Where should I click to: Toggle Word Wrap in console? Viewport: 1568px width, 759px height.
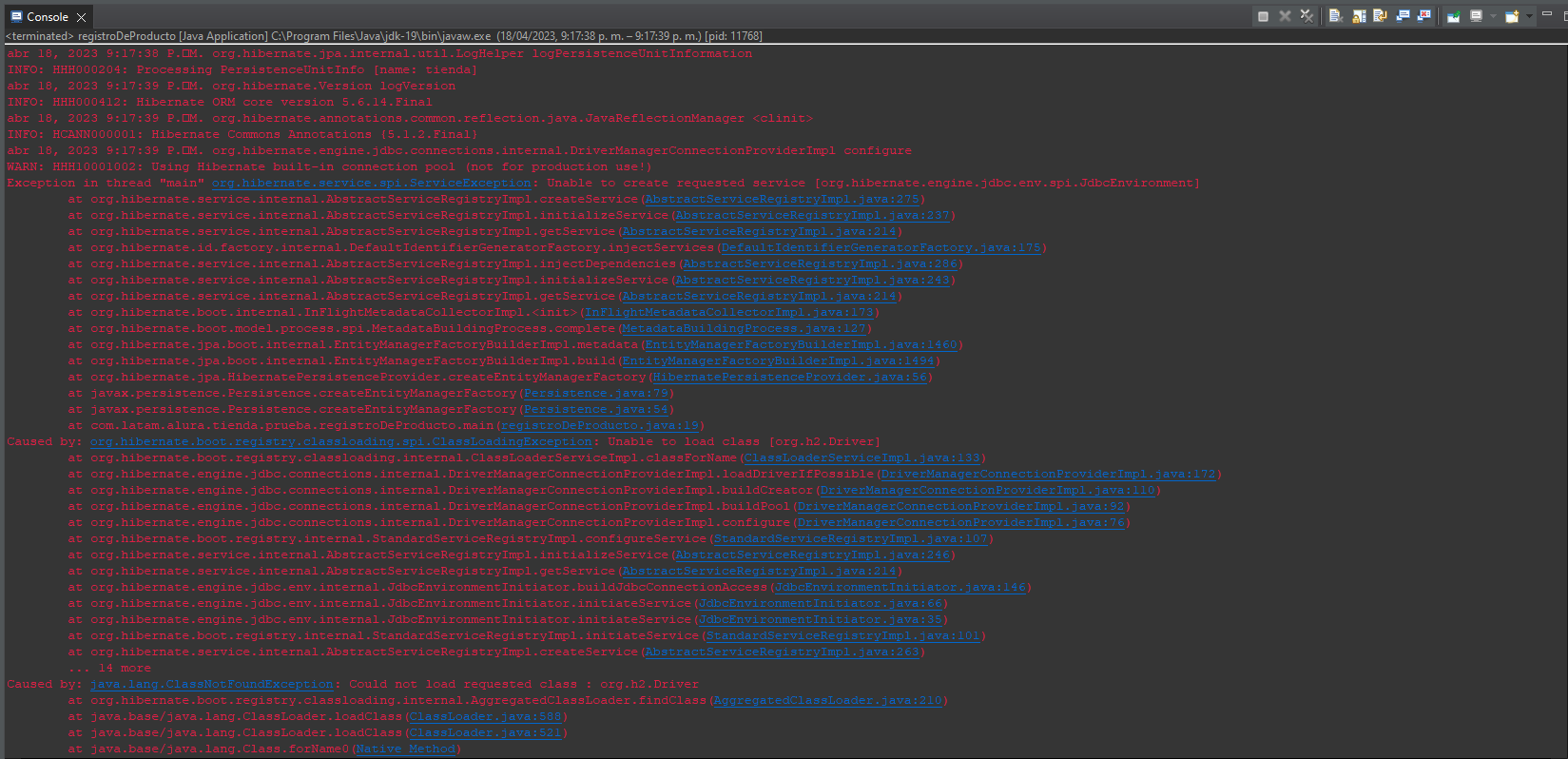click(x=1380, y=16)
